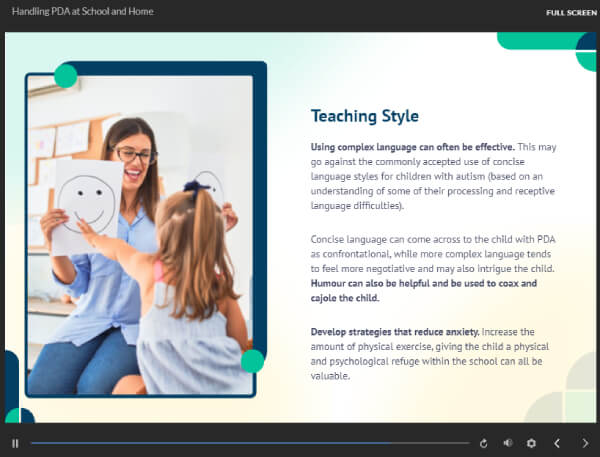Mute the audio with the speaker icon
This screenshot has width=600, height=457.
click(x=507, y=443)
